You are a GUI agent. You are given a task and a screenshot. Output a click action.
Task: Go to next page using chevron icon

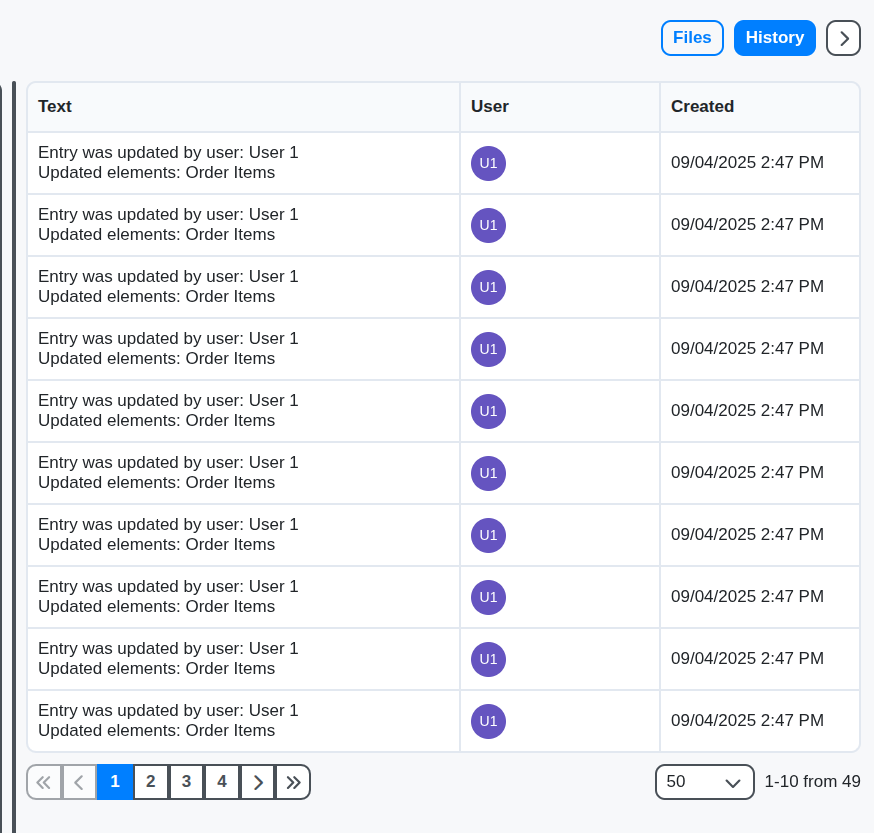pyautogui.click(x=257, y=782)
